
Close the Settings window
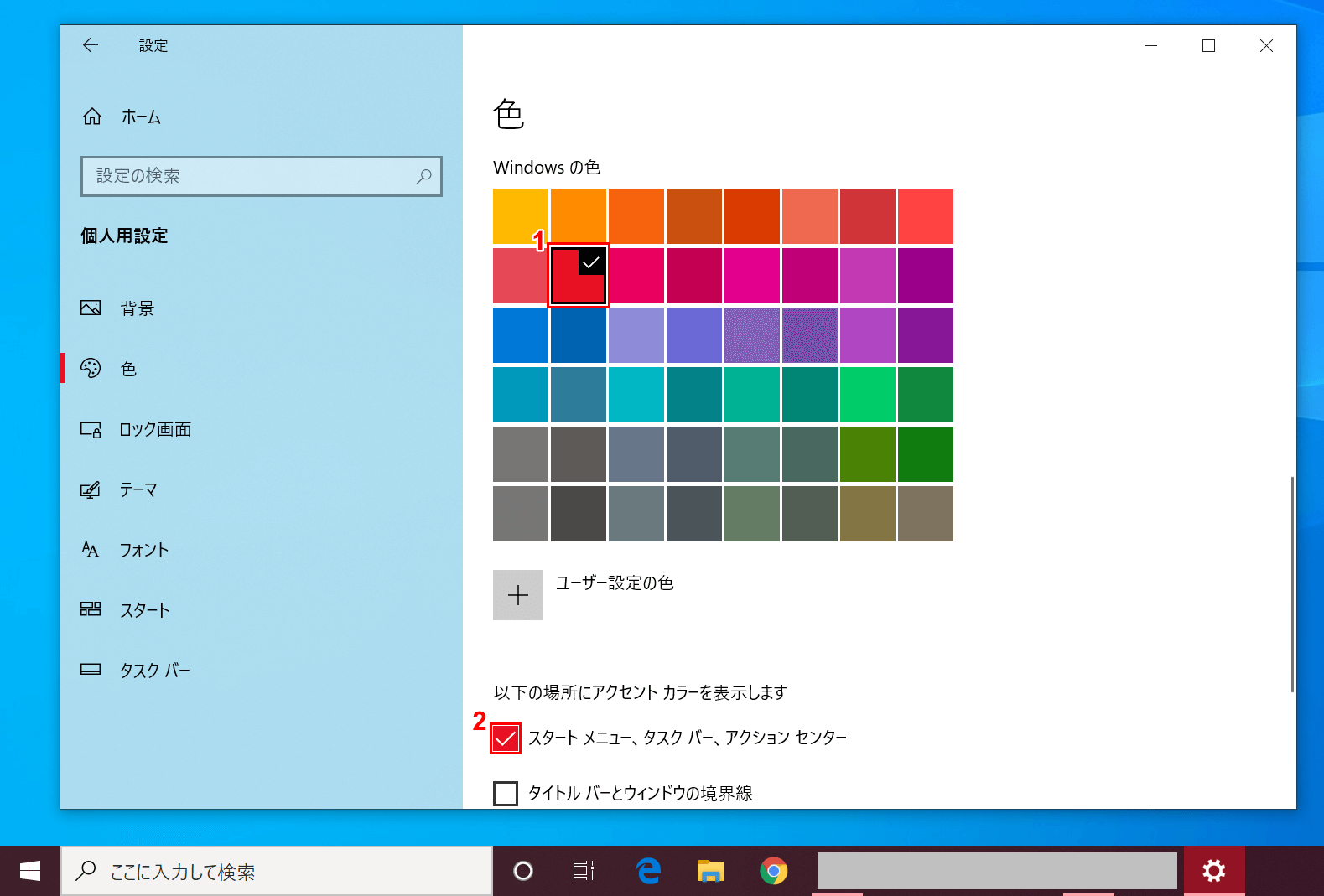click(1266, 45)
